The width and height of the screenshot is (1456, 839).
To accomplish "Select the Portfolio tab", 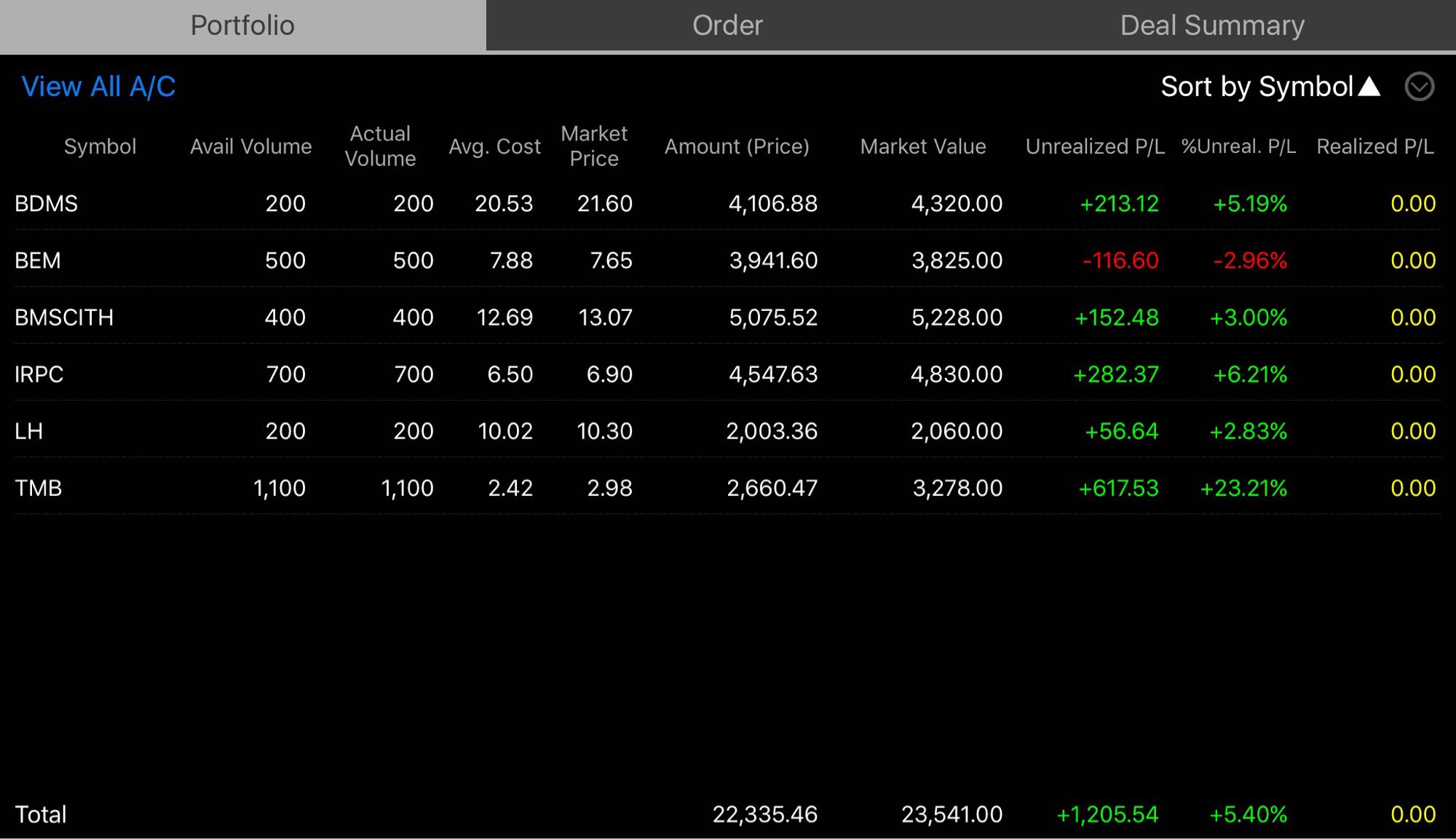I will 242,25.
